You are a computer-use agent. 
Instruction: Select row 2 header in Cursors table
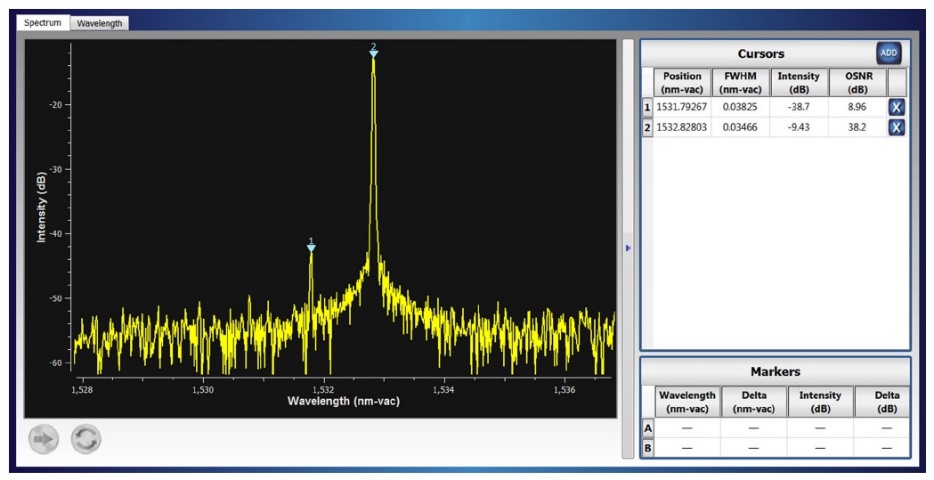[647, 127]
